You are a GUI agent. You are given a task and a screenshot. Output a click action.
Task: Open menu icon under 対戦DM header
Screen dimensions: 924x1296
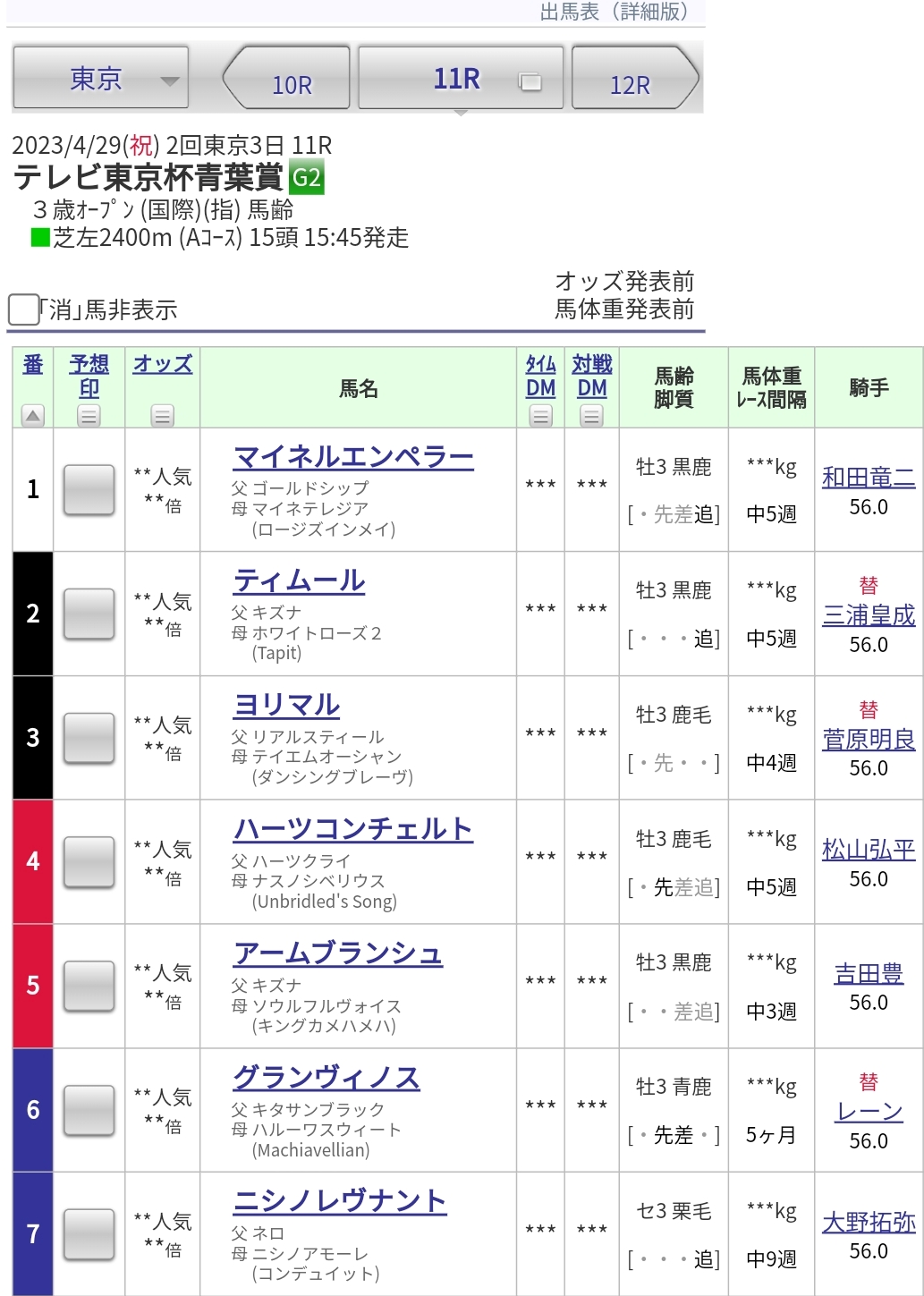[x=591, y=416]
